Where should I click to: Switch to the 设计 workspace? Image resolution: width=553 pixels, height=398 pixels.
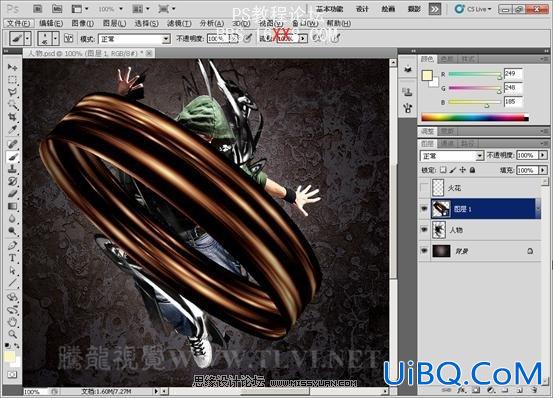(x=362, y=9)
